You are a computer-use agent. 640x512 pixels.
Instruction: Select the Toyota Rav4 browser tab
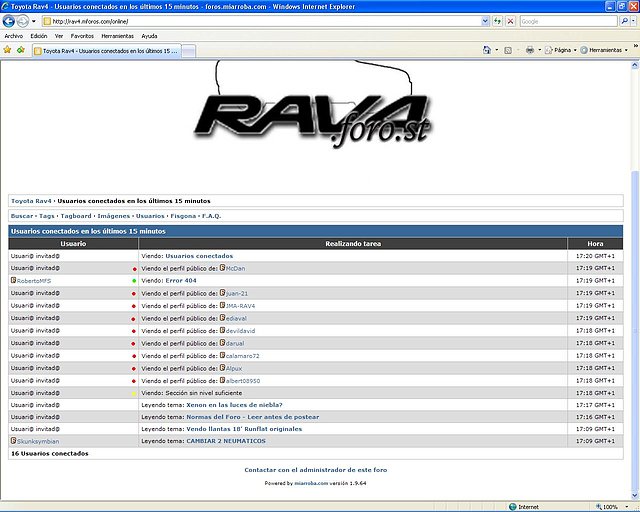tap(107, 51)
